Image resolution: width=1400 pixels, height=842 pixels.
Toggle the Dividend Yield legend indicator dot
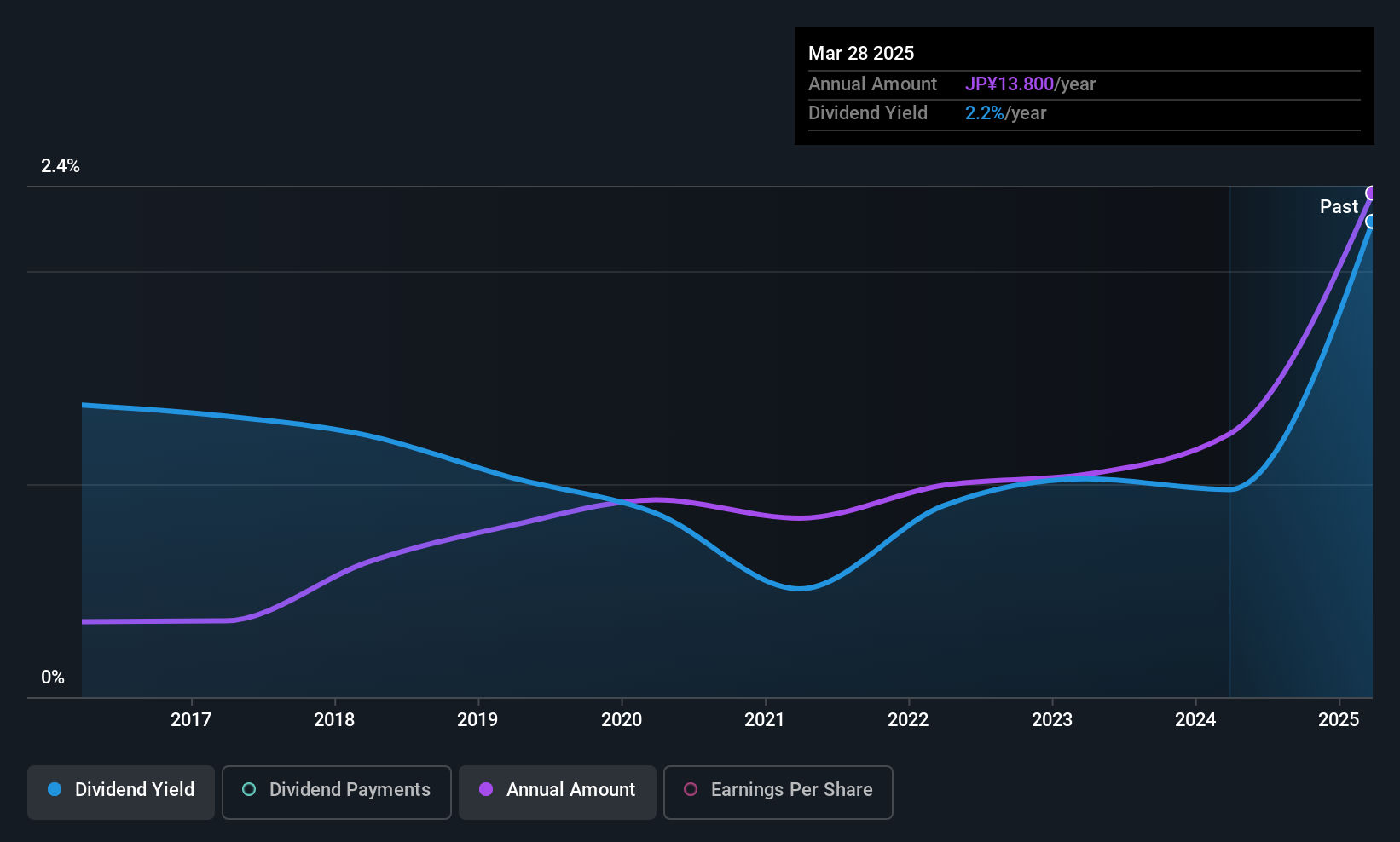(x=55, y=789)
